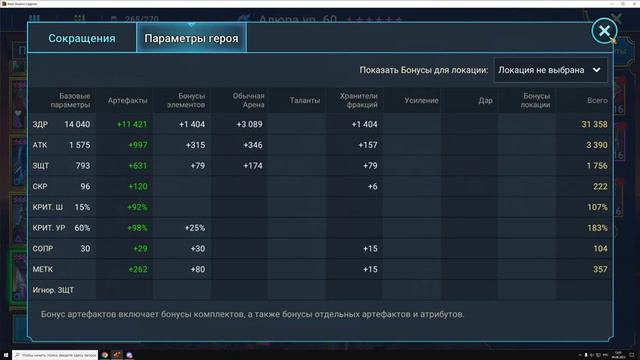Click the artifacts bonus +98%
This screenshot has height=360, width=640.
(137, 228)
